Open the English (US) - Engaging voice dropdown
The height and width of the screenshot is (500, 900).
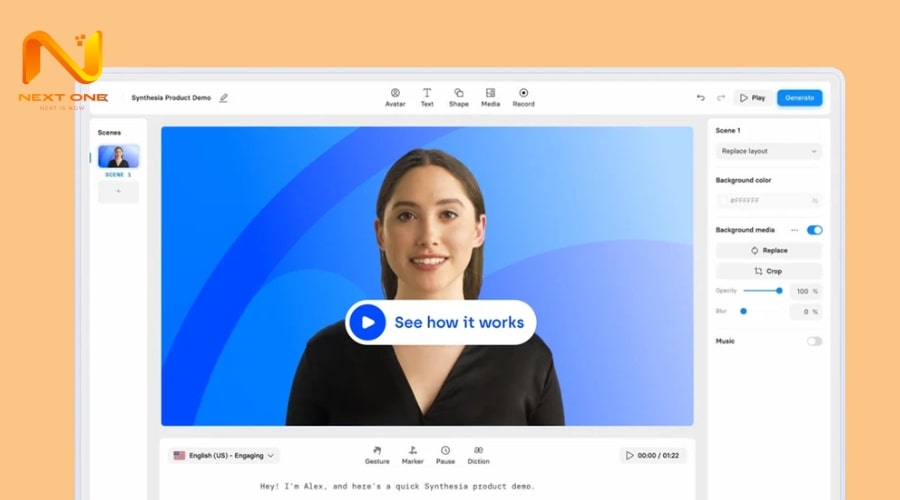224,455
